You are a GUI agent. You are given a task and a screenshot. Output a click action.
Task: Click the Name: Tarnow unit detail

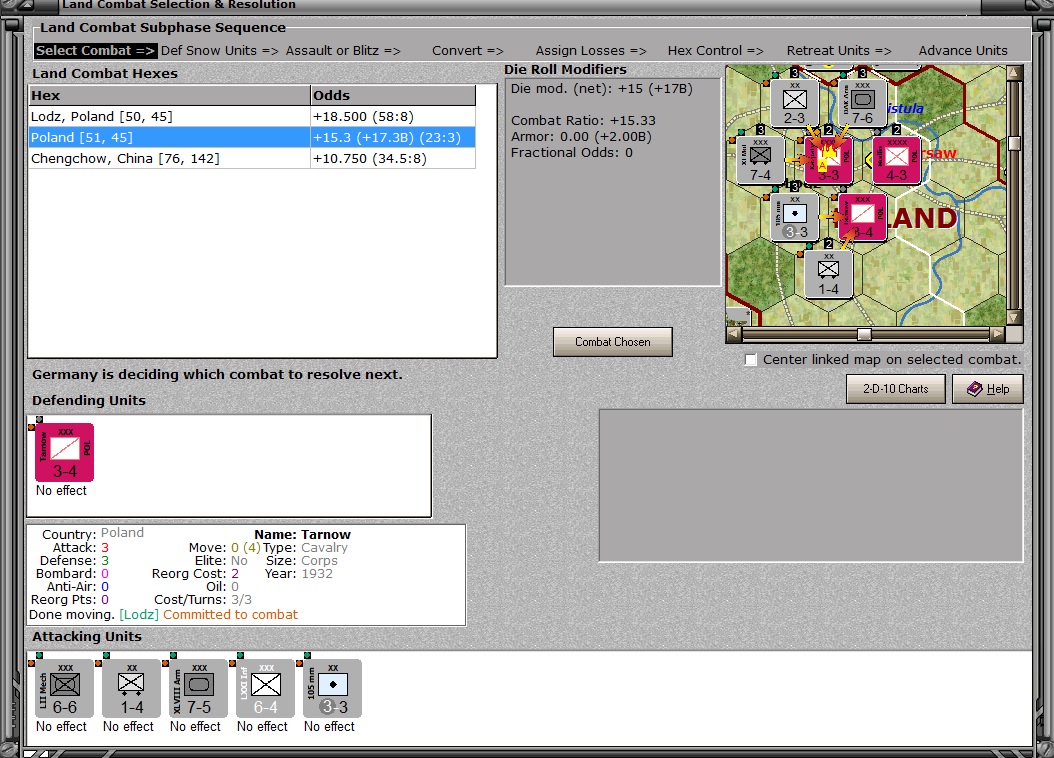coord(302,534)
